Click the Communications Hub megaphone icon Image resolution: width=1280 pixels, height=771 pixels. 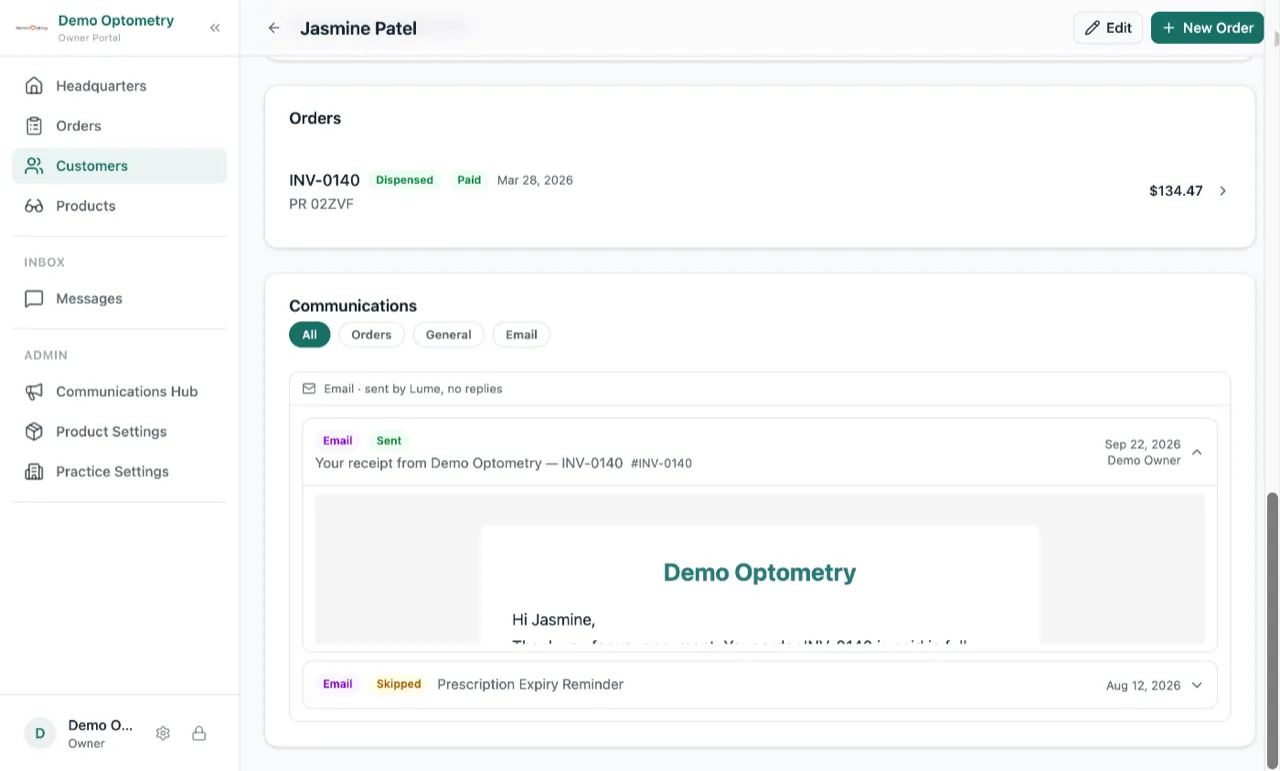point(34,392)
